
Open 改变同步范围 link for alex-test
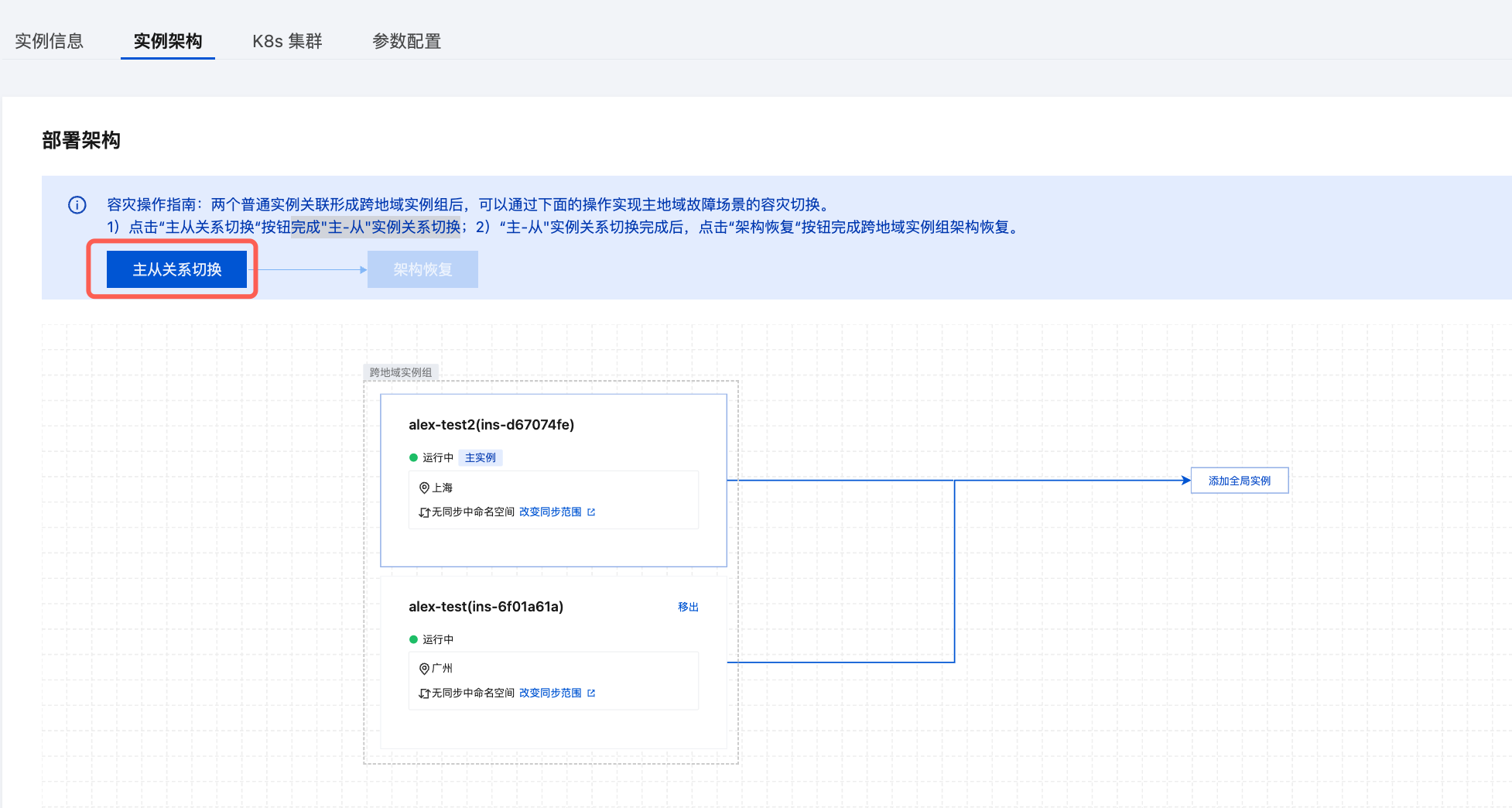point(550,693)
